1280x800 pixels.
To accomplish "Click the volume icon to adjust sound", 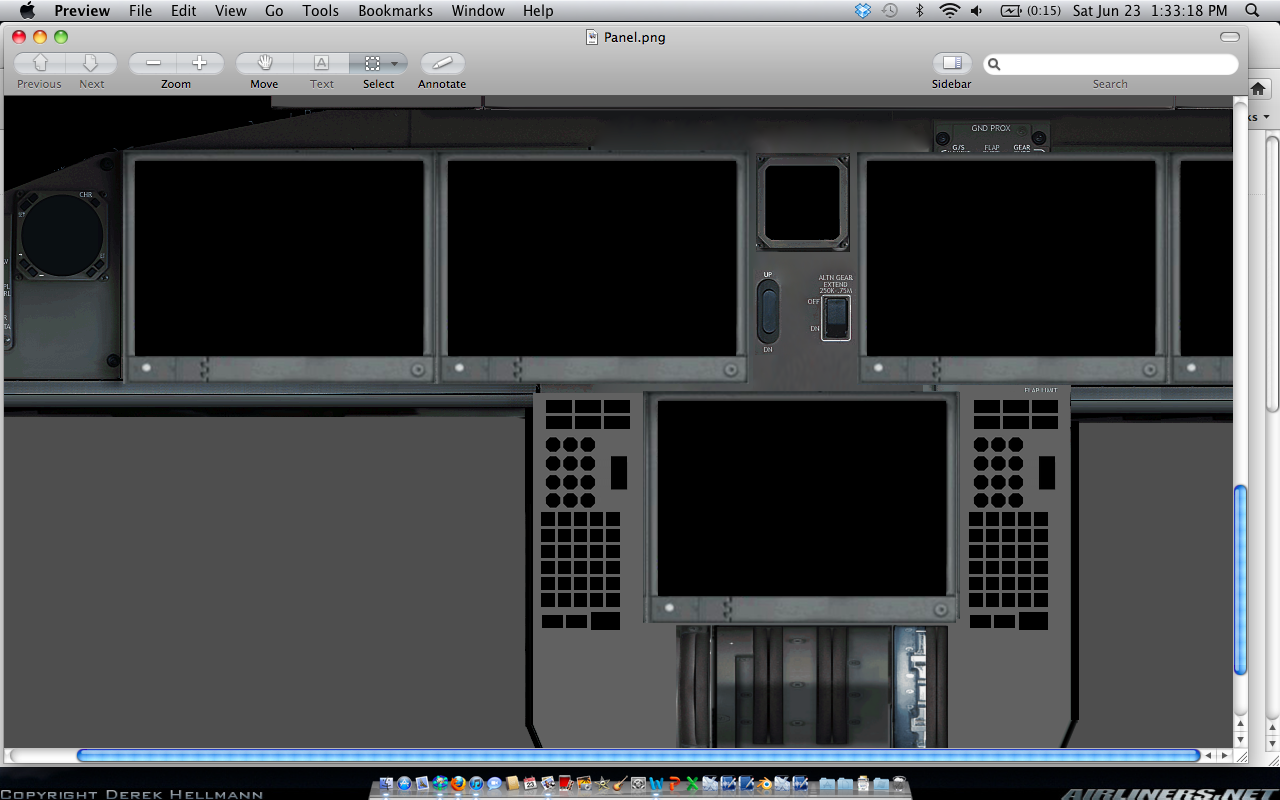I will (976, 11).
